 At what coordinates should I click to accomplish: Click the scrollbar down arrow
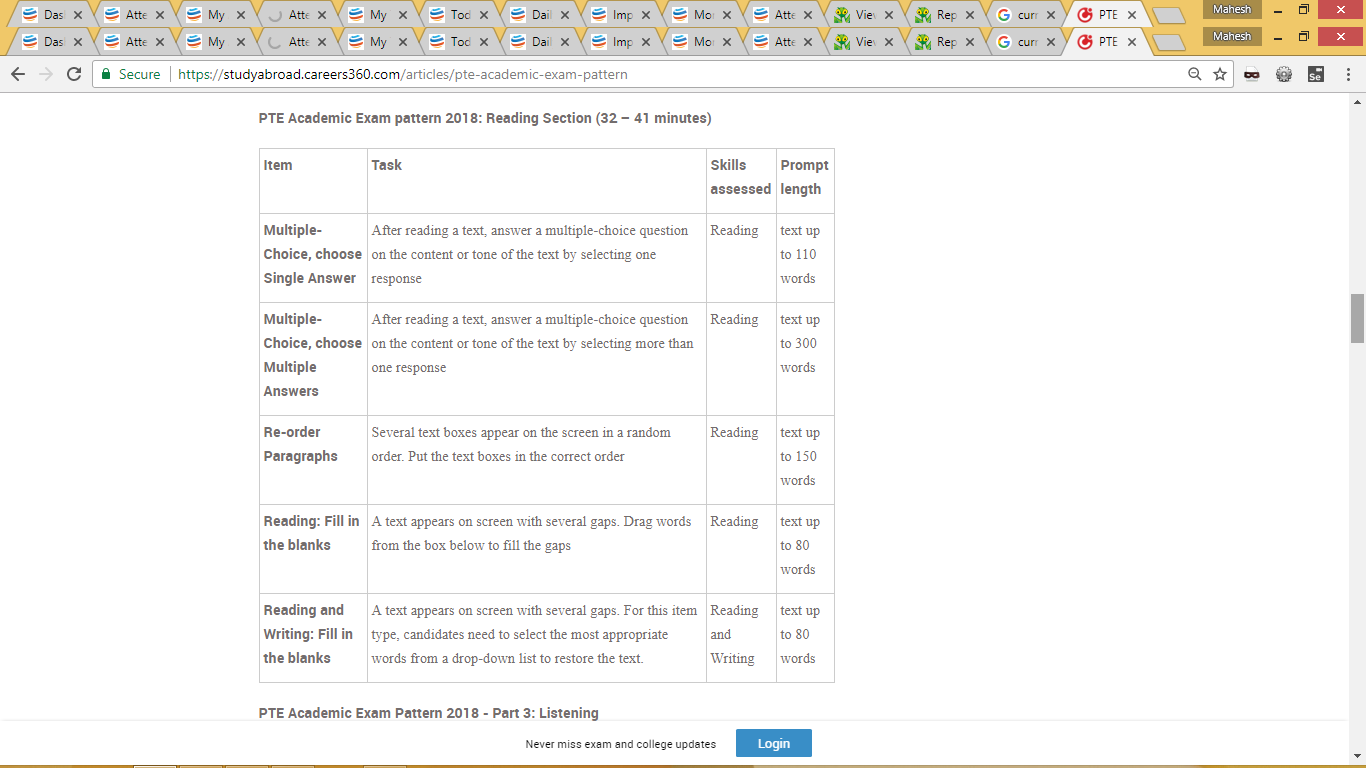click(x=1357, y=756)
